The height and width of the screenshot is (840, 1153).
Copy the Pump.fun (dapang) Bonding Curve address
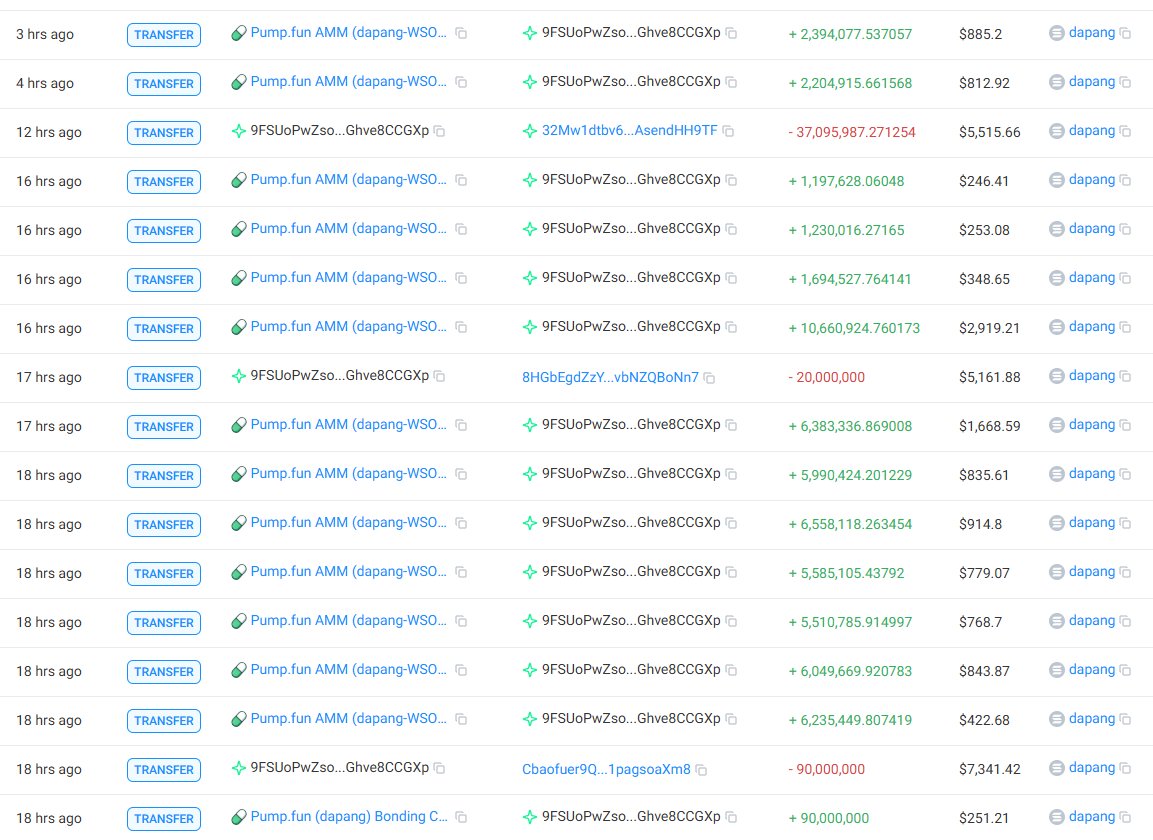[461, 817]
